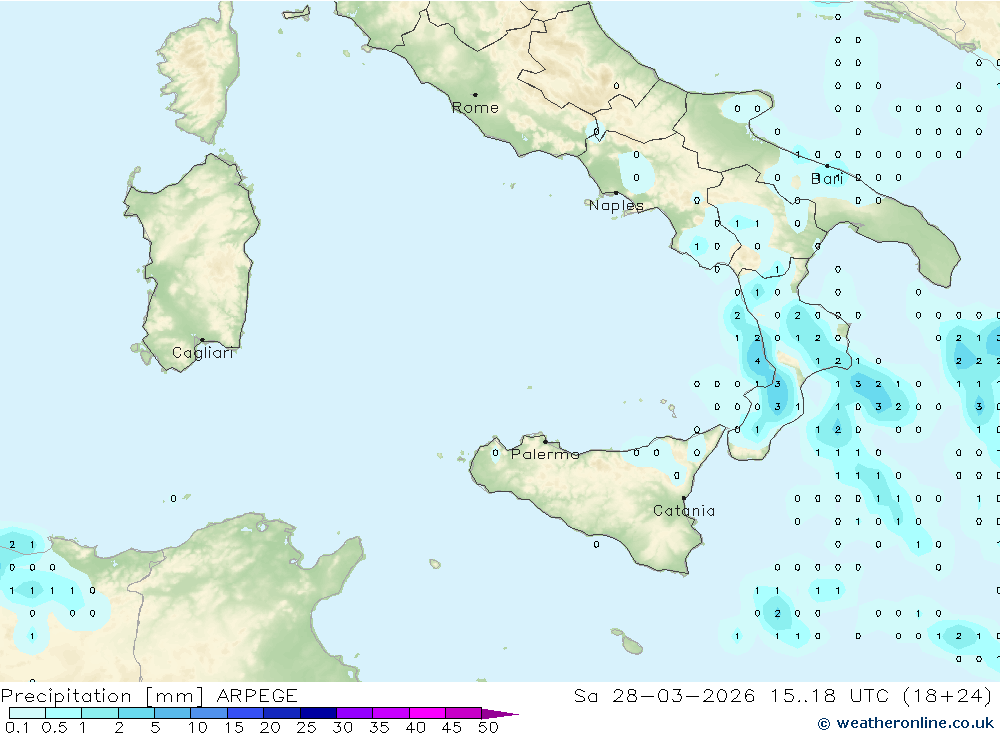The image size is (1000, 733).
Task: Click the precipitation value '4' over Calabria
Action: [x=757, y=361]
